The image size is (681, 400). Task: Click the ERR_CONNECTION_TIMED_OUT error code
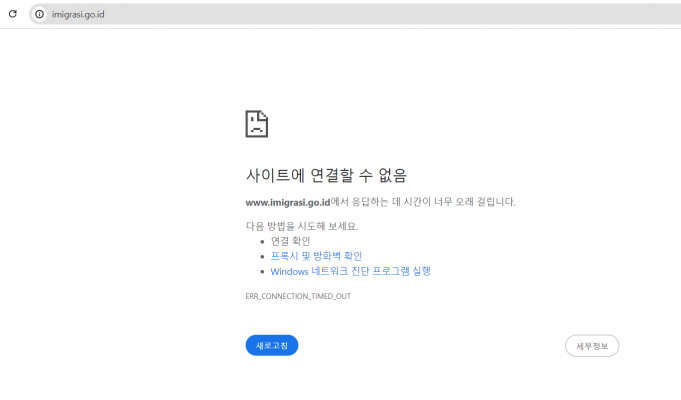(x=298, y=296)
